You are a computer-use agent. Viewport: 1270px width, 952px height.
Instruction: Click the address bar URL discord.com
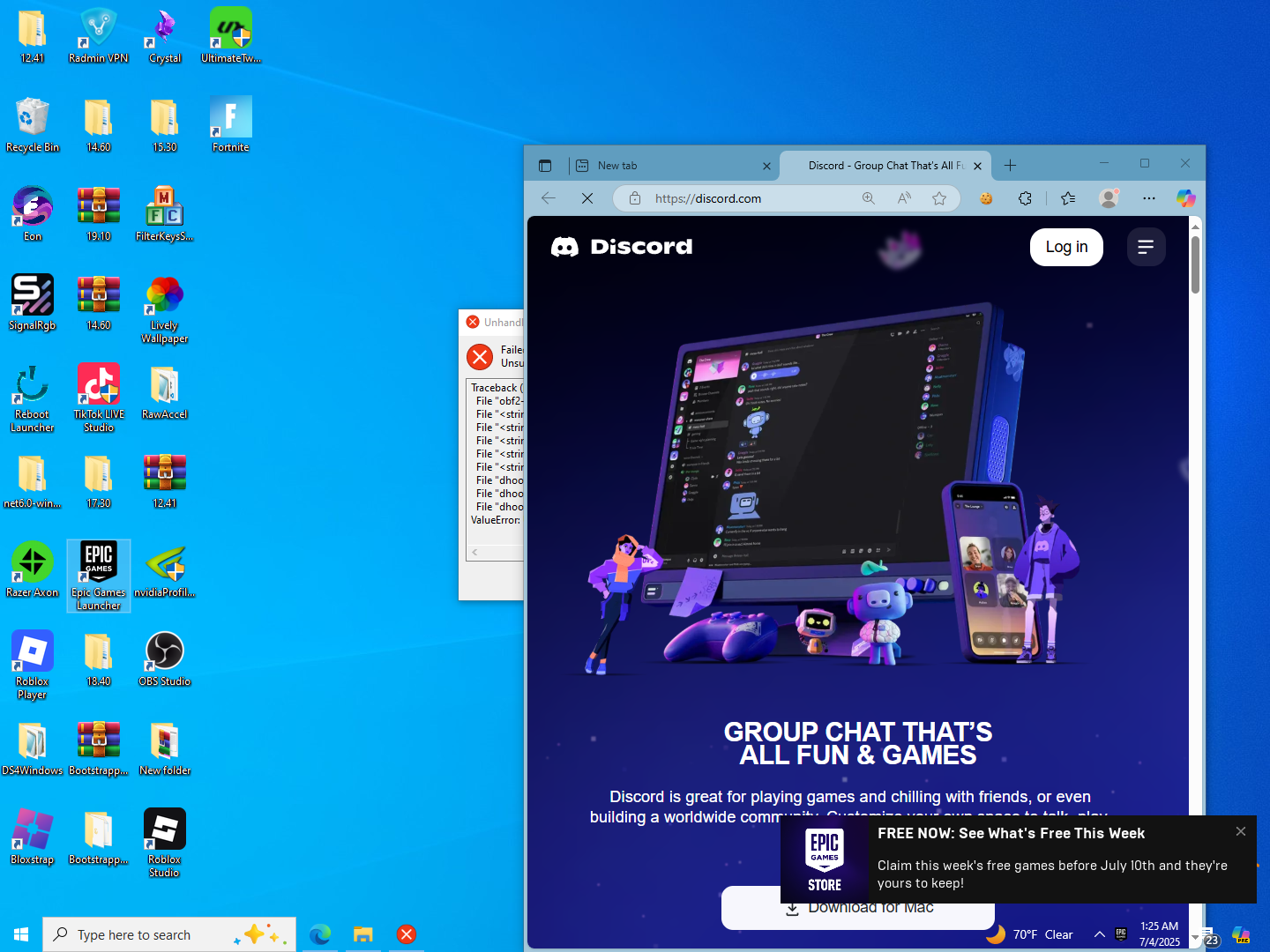click(x=708, y=198)
